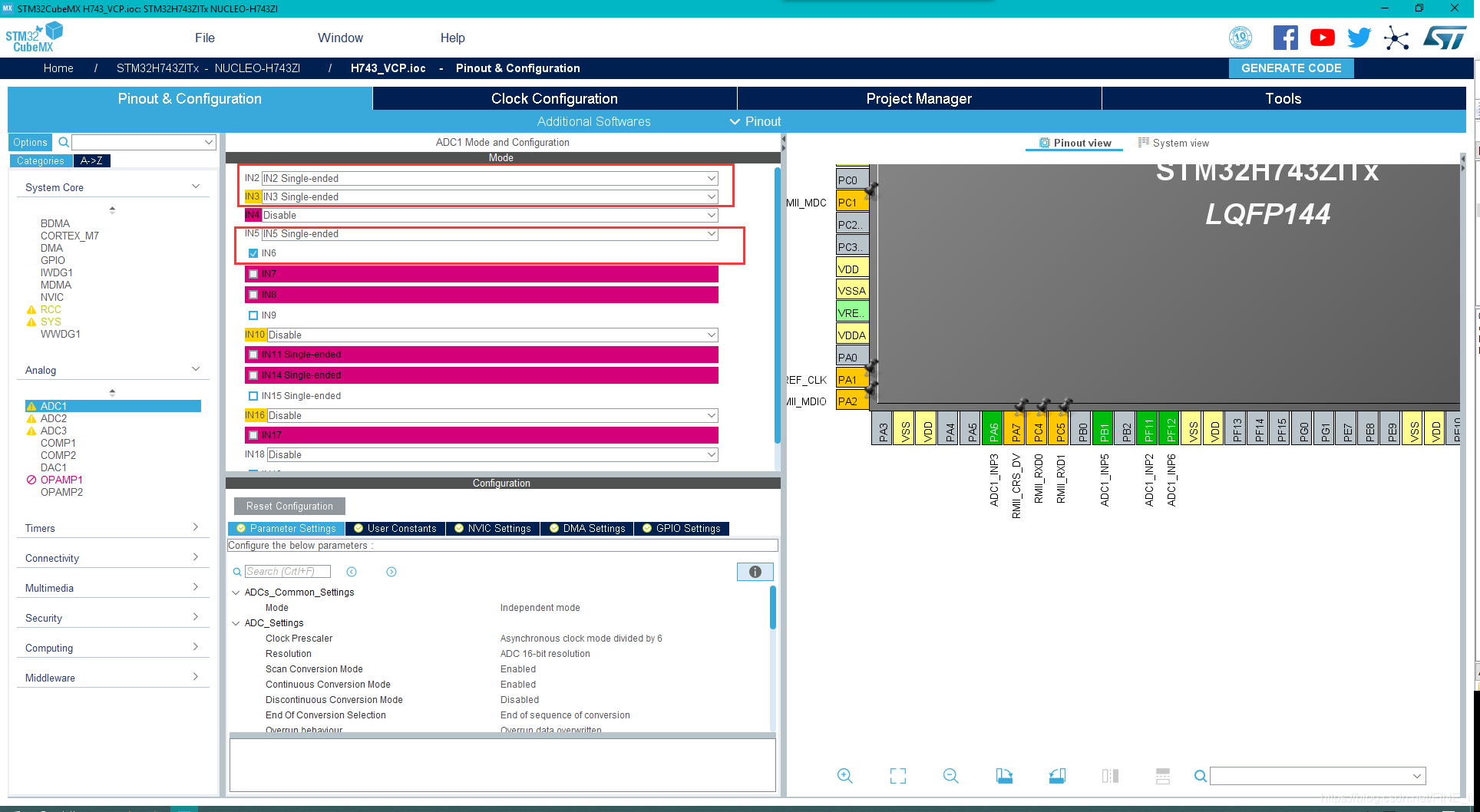The image size is (1480, 812).
Task: Click the GENERATE CODE button
Action: 1291,68
